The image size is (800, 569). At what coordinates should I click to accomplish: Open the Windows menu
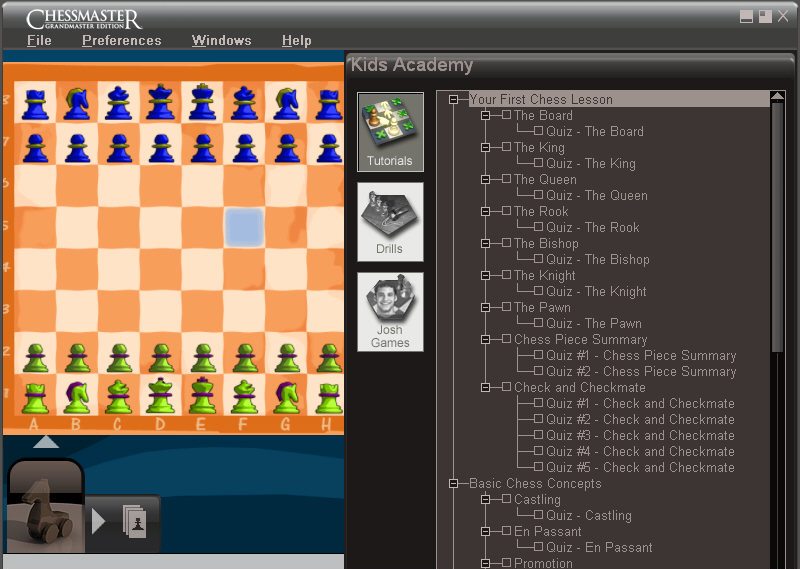point(221,41)
